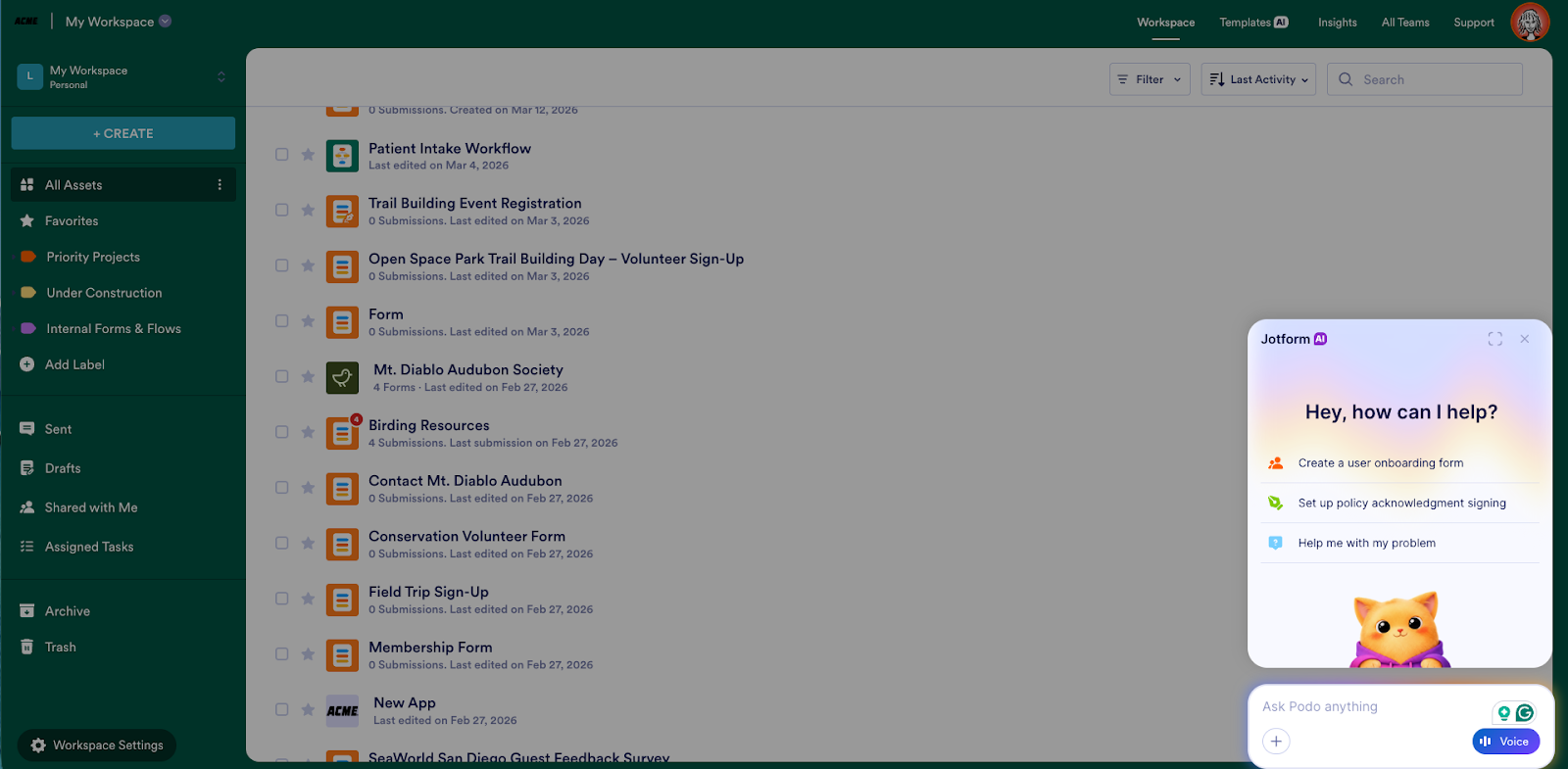Click the yellow Under Construction label tag

[x=28, y=293]
